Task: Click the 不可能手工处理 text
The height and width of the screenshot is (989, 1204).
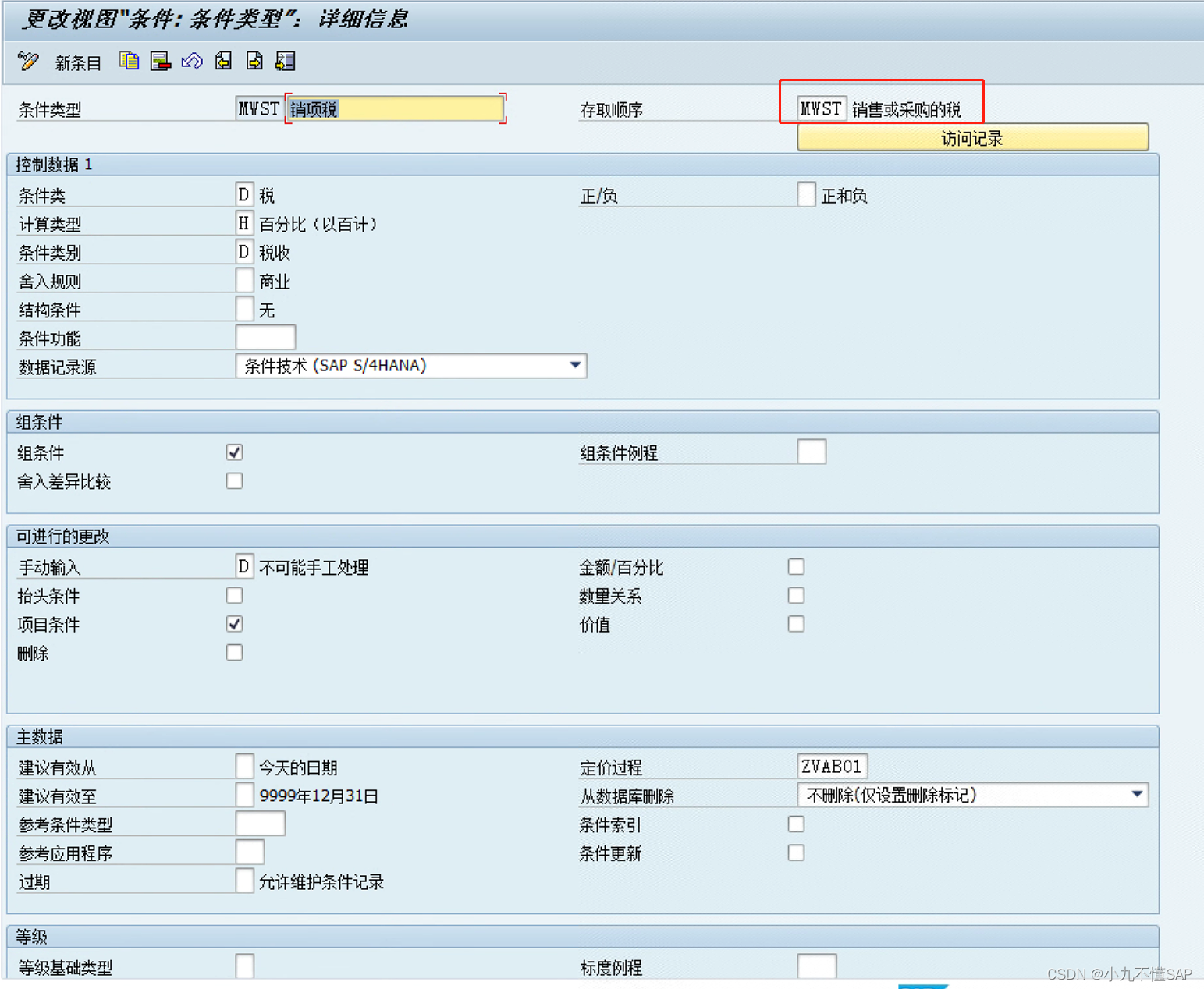Action: pos(314,568)
